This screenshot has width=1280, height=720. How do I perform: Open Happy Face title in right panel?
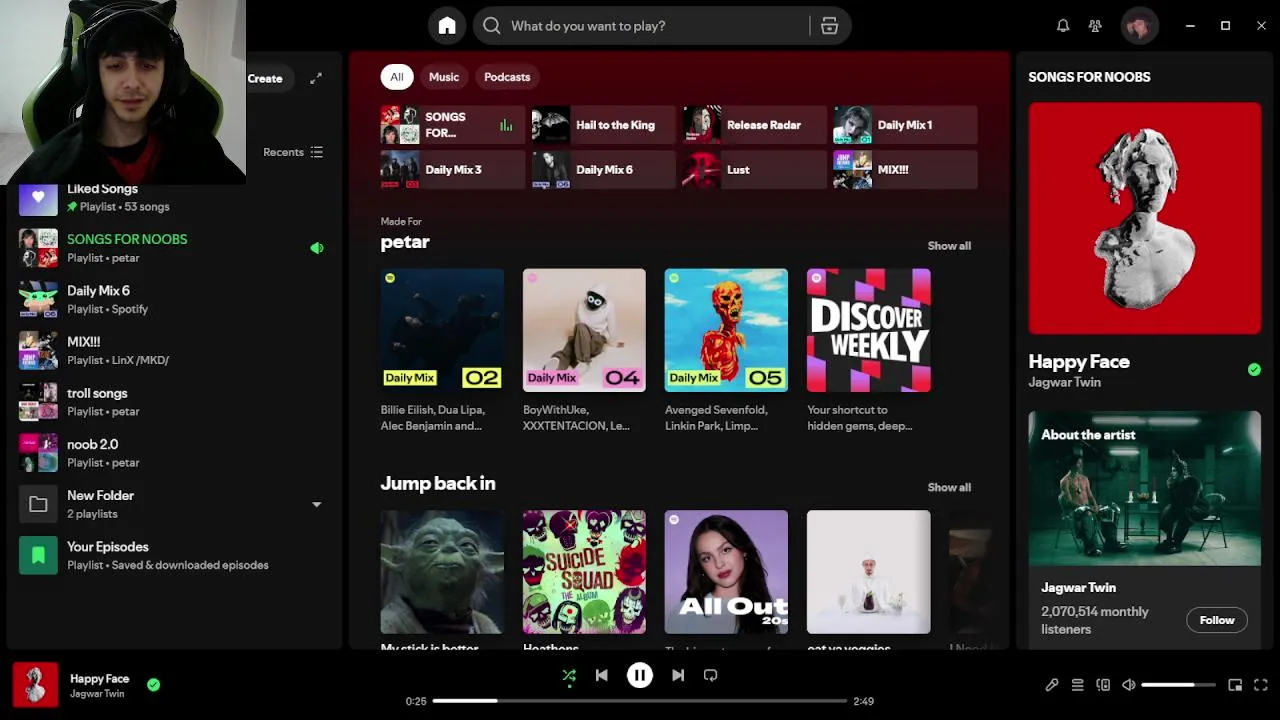pos(1079,362)
